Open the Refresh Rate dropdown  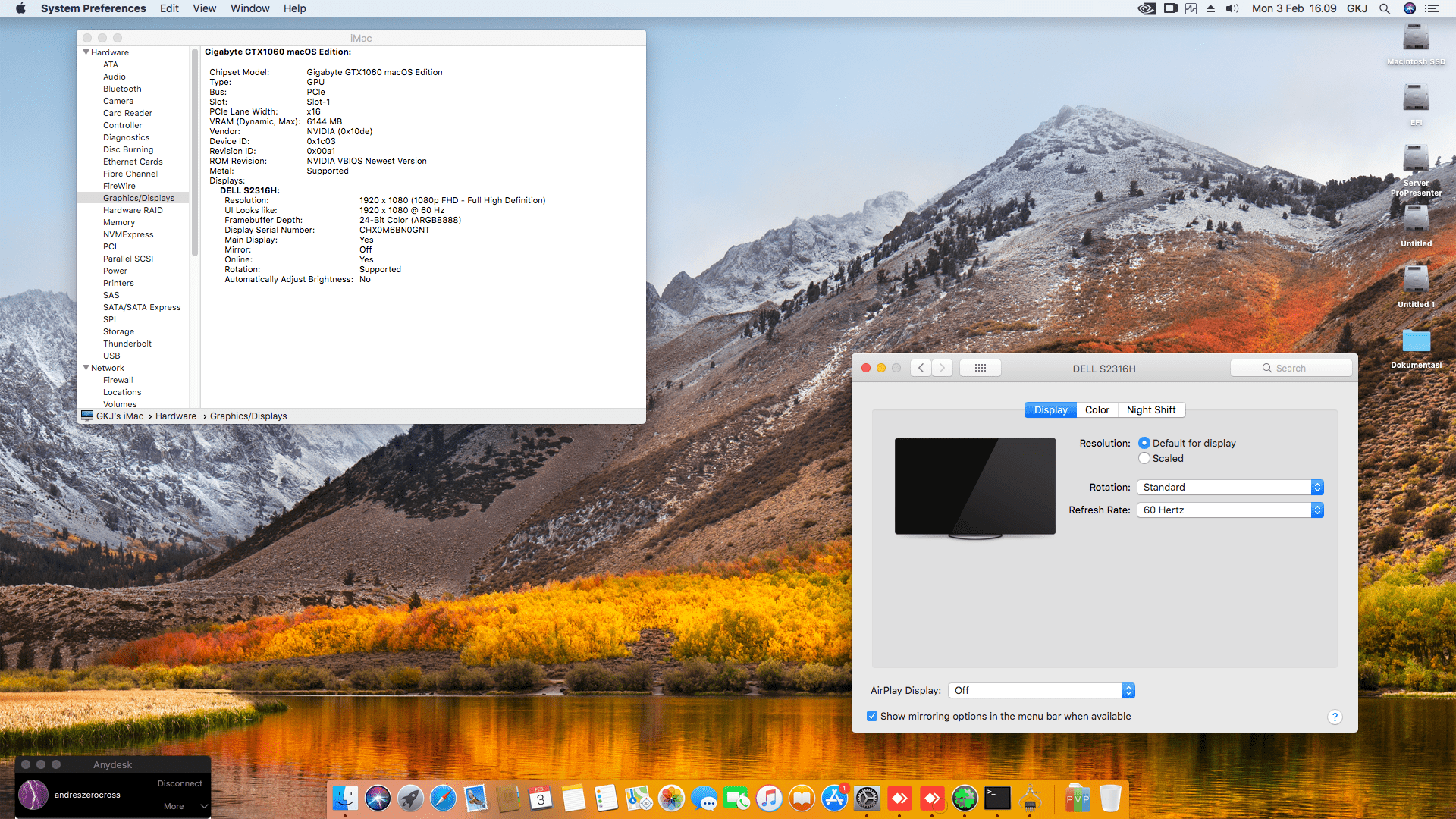(x=1230, y=510)
